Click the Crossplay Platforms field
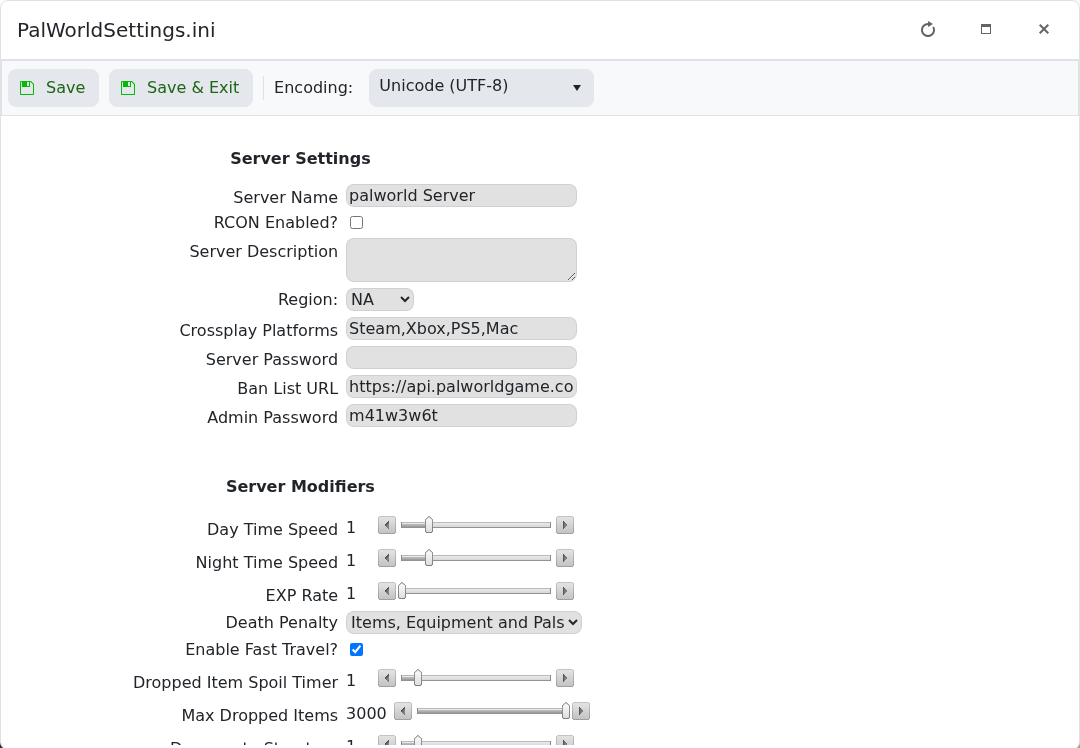 click(x=461, y=329)
